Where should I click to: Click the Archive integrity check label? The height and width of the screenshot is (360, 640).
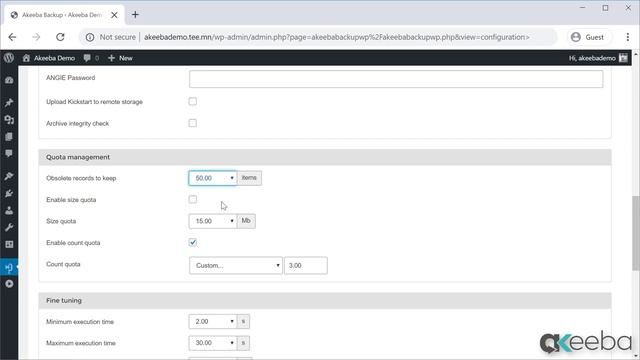click(x=78, y=123)
